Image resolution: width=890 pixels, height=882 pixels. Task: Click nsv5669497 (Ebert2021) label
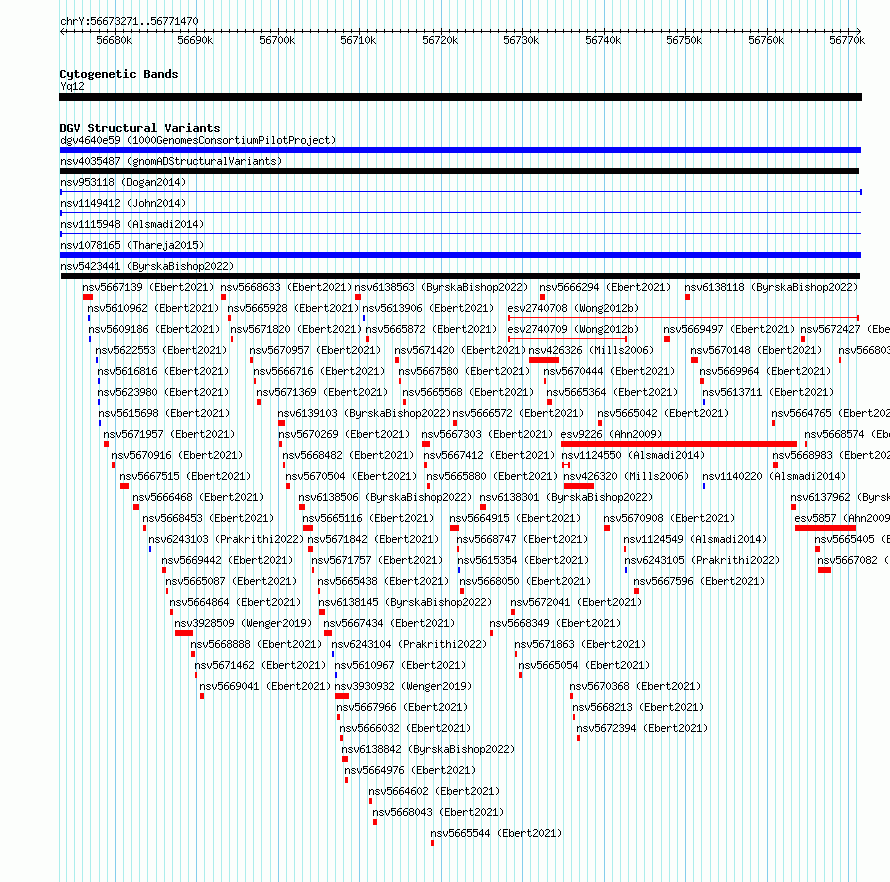click(729, 329)
